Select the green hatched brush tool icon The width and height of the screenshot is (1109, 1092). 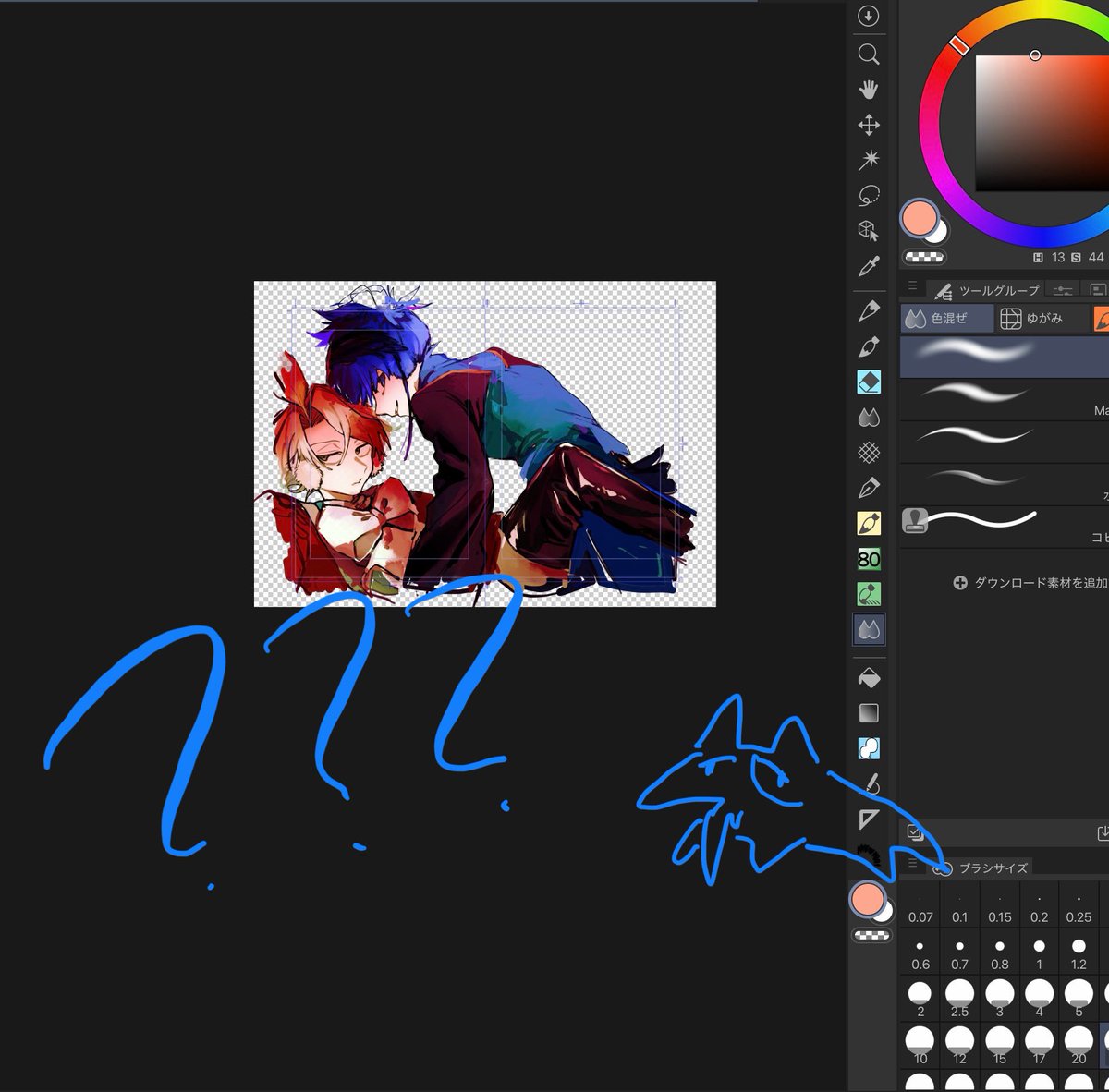869,594
